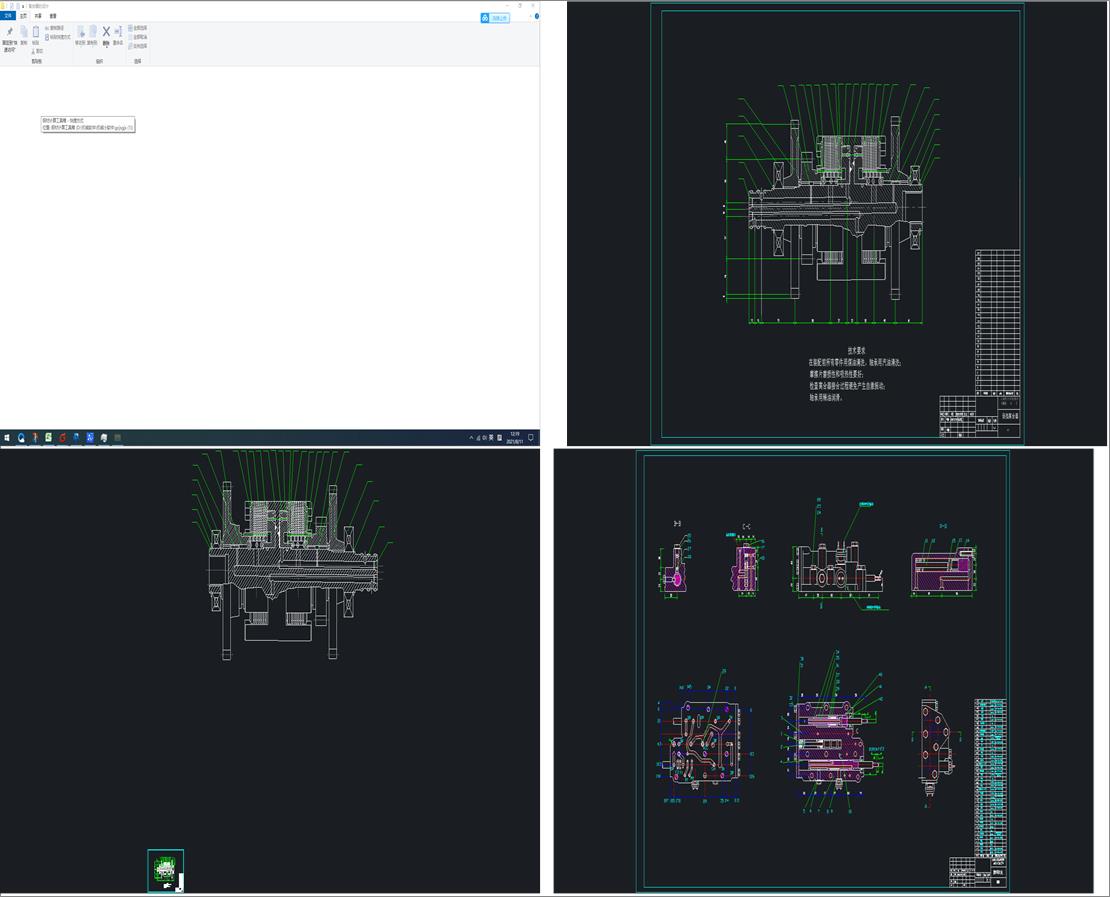The image size is (1110, 897).
Task: Click Select none in ribbon
Action: click(138, 37)
